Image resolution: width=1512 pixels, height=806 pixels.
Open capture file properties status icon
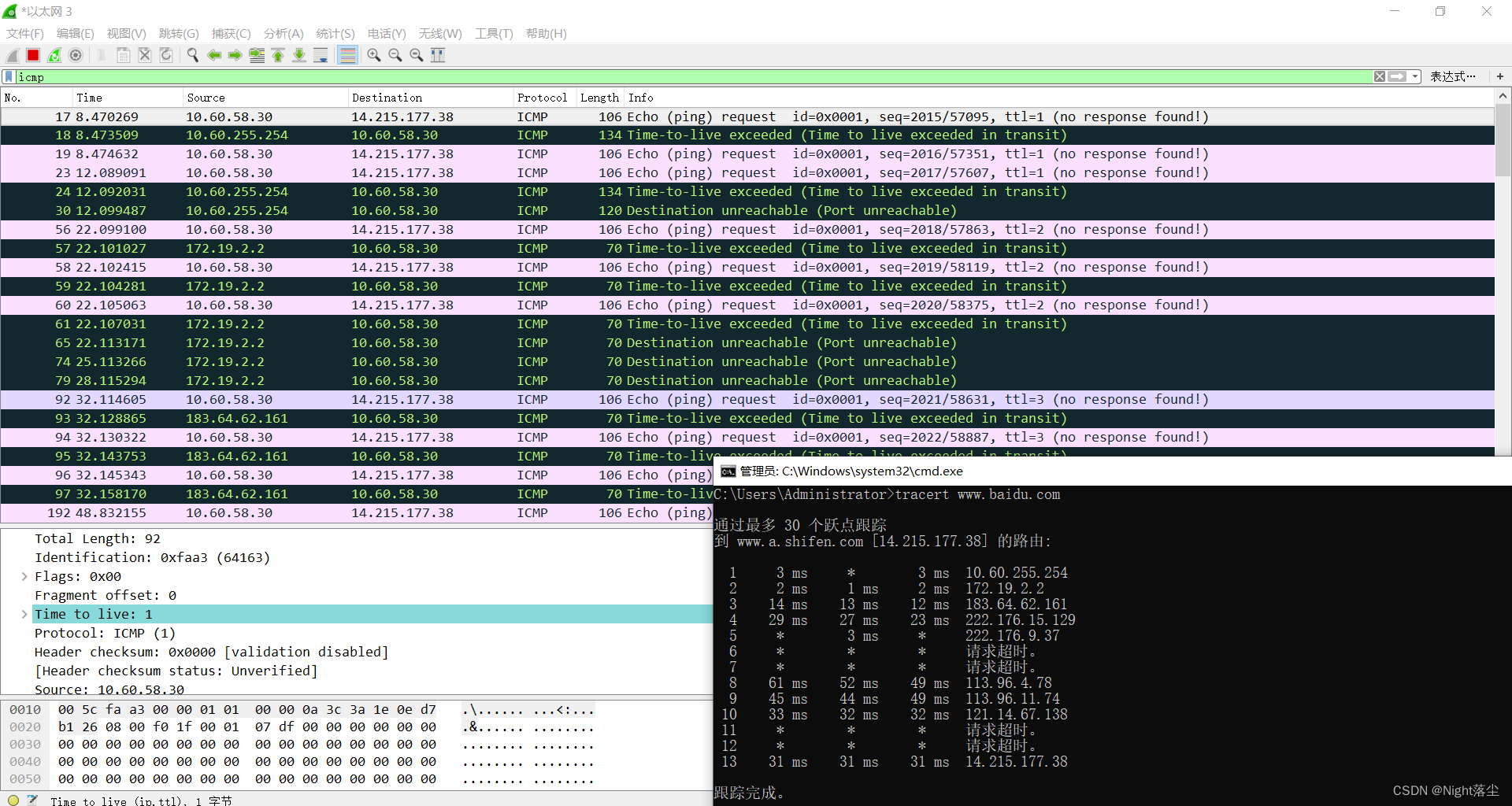32,800
